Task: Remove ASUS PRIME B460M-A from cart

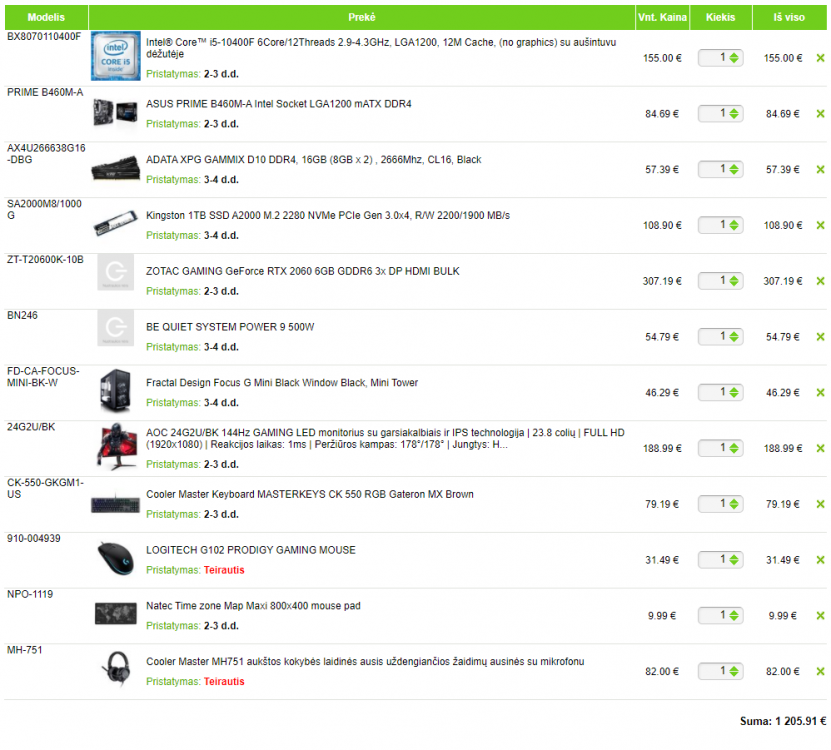Action: (x=820, y=114)
